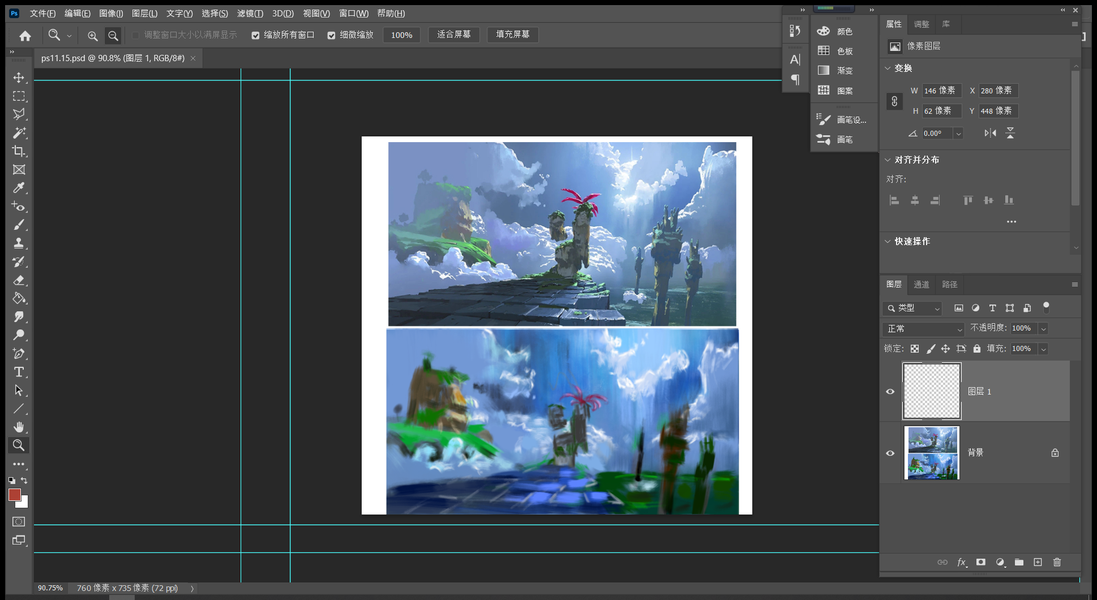
Task: Click the Zoom Out magnifier in the options bar
Action: point(113,35)
